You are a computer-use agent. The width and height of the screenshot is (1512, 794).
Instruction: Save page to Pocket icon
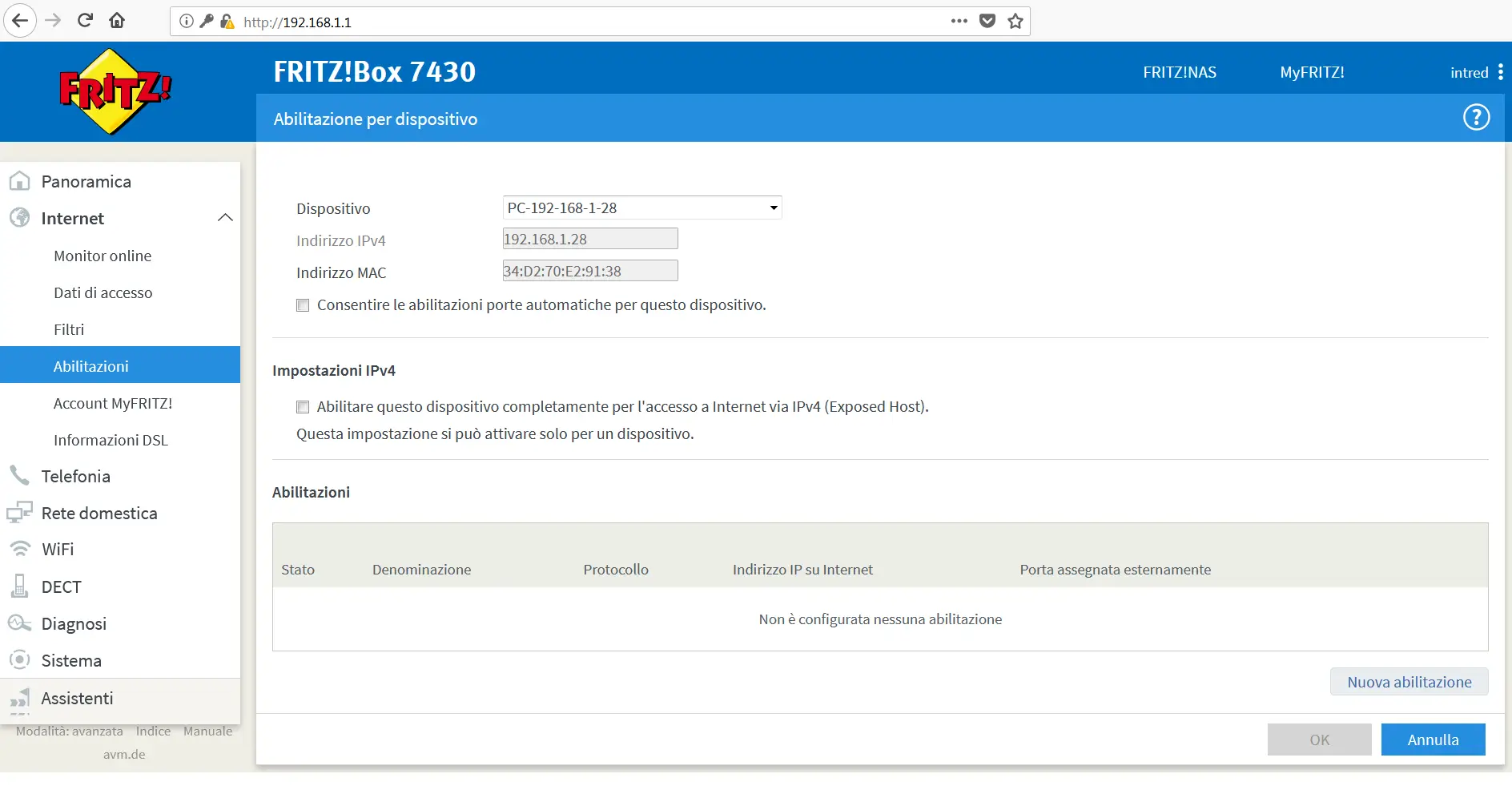(987, 21)
